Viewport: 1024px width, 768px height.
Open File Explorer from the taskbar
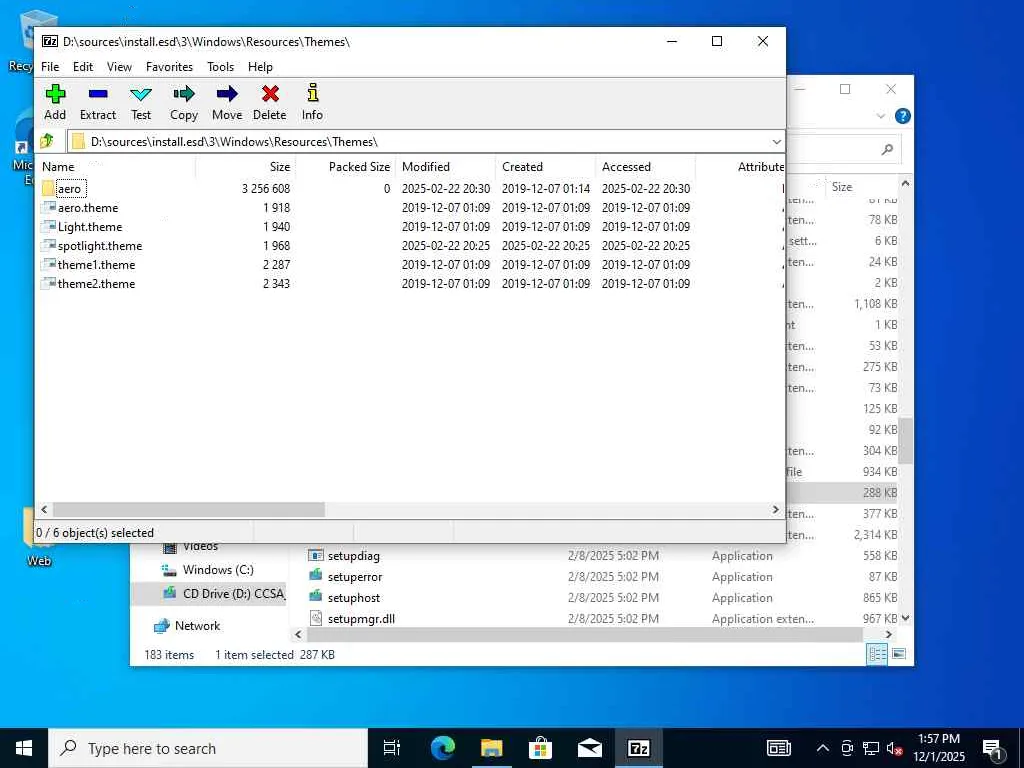[x=492, y=748]
